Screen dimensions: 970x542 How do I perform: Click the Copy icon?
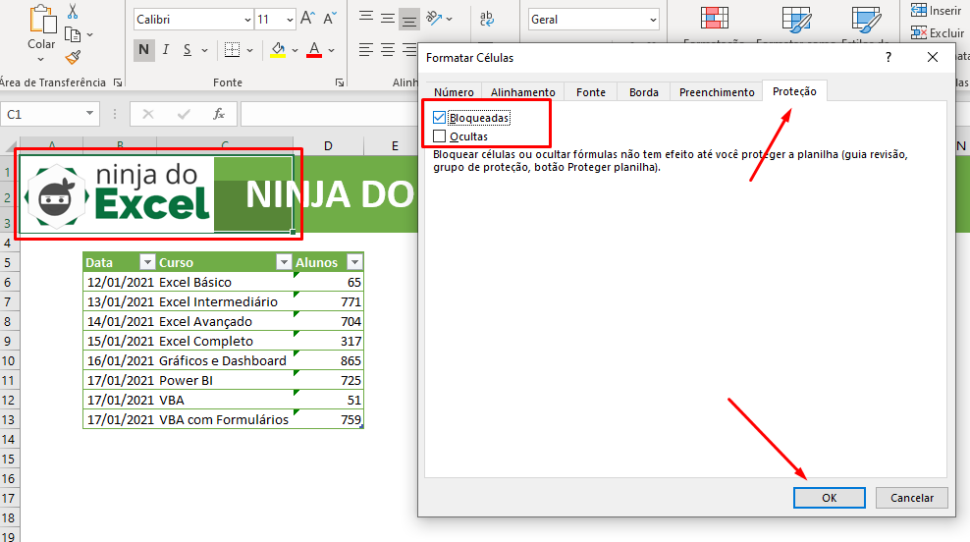[72, 35]
